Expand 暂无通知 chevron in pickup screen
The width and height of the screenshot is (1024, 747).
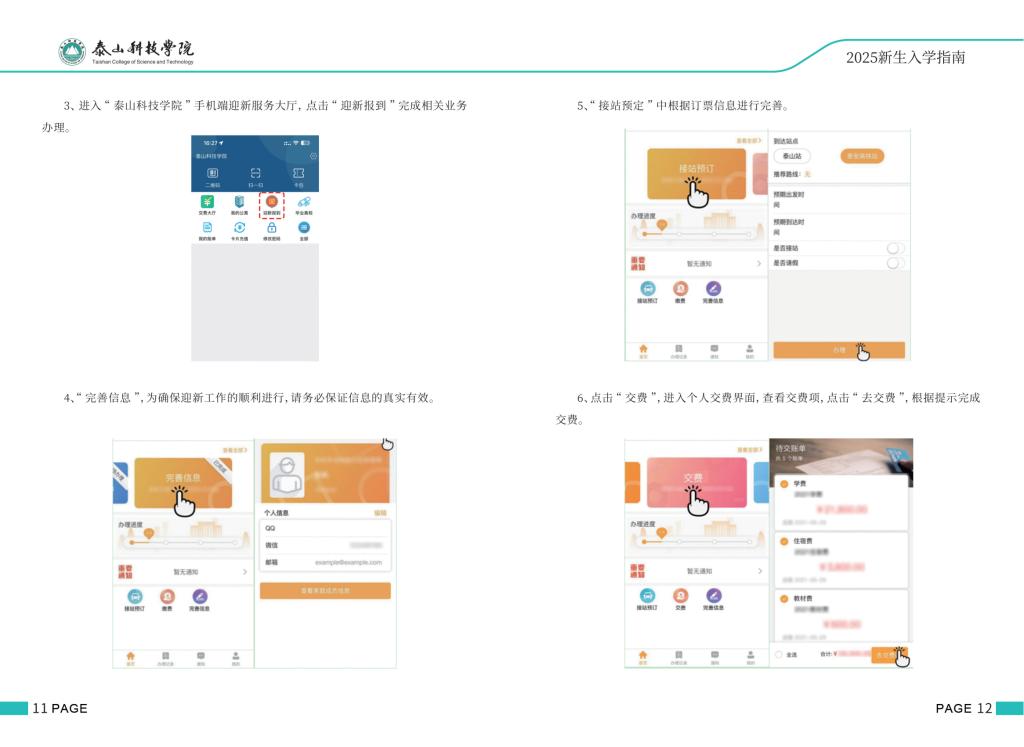pos(759,264)
